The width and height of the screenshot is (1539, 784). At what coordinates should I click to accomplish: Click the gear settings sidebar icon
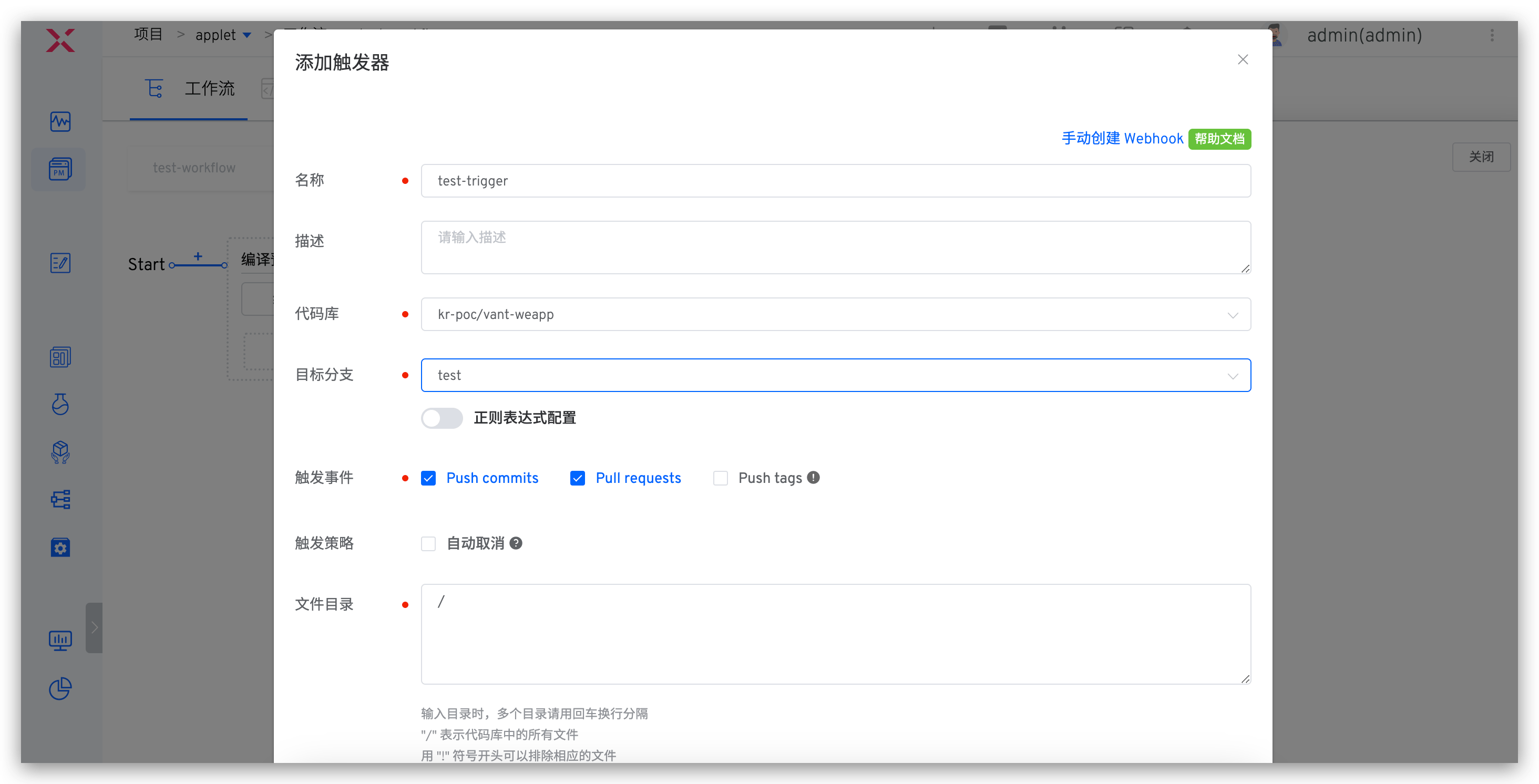pos(60,547)
